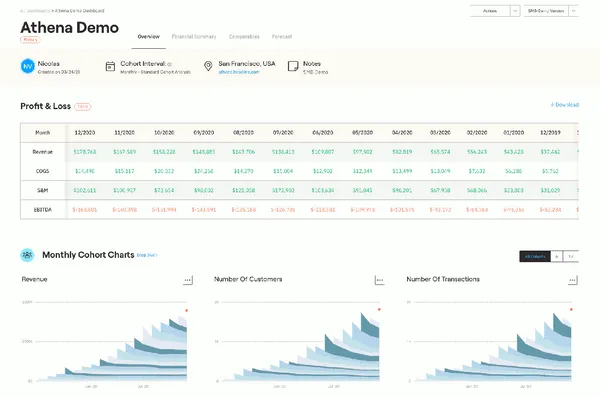Image resolution: width=600 pixels, height=397 pixels.
Task: Open the Deep Dive link
Action: point(147,255)
